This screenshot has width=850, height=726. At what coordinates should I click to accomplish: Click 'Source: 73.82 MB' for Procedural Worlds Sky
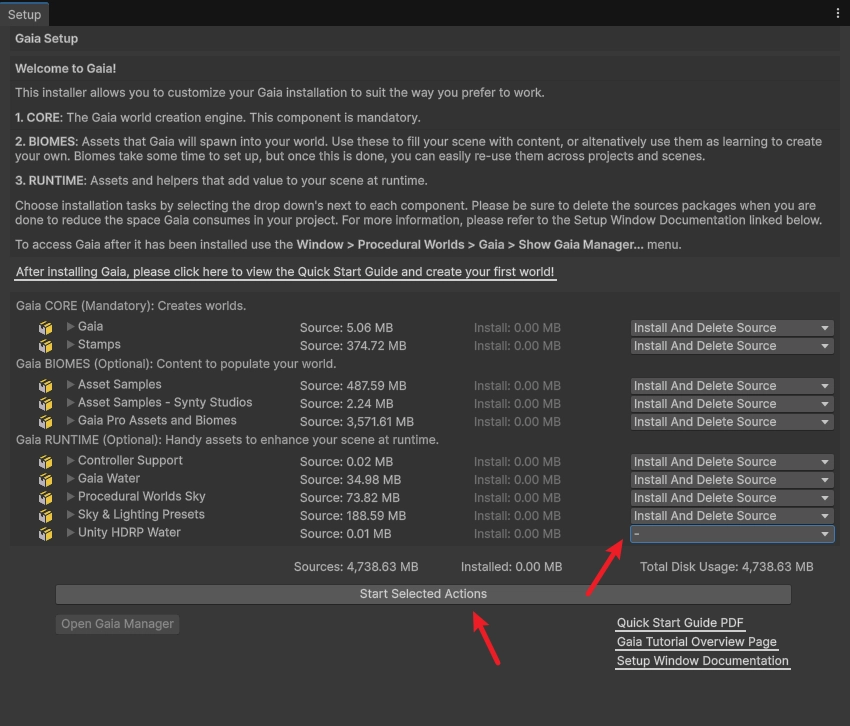coord(350,497)
